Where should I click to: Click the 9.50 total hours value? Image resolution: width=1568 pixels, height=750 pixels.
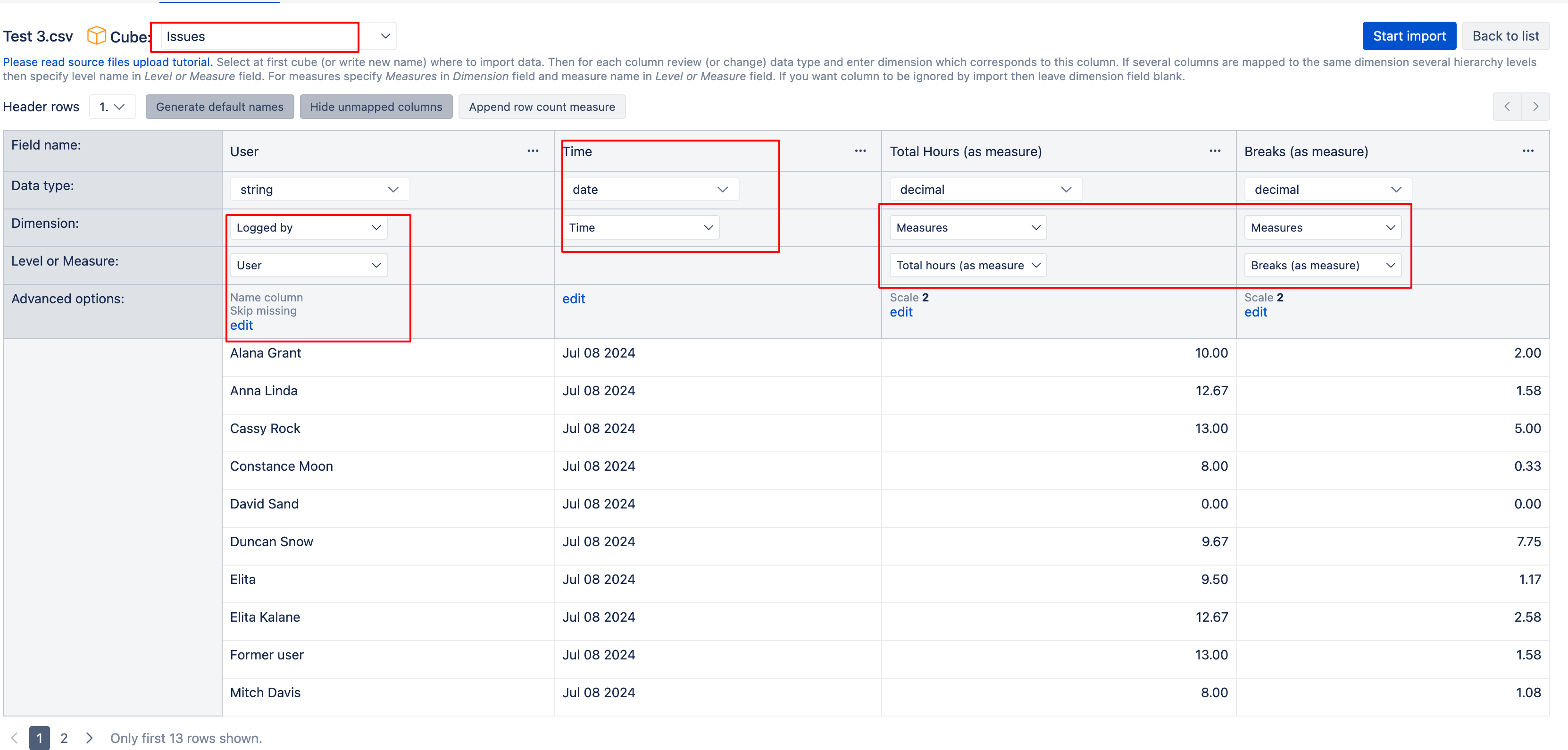click(1214, 580)
